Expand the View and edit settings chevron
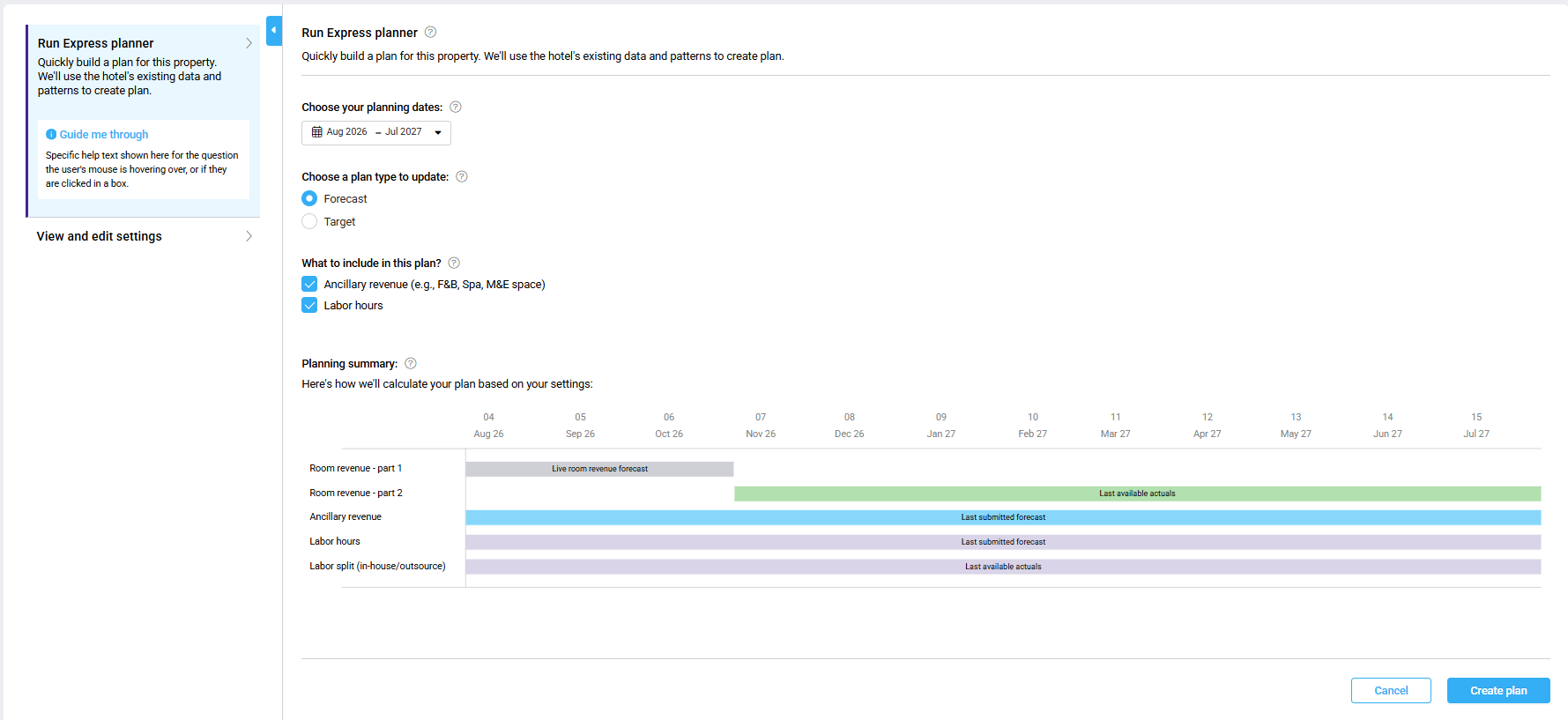Viewport: 1568px width, 720px height. [x=249, y=236]
